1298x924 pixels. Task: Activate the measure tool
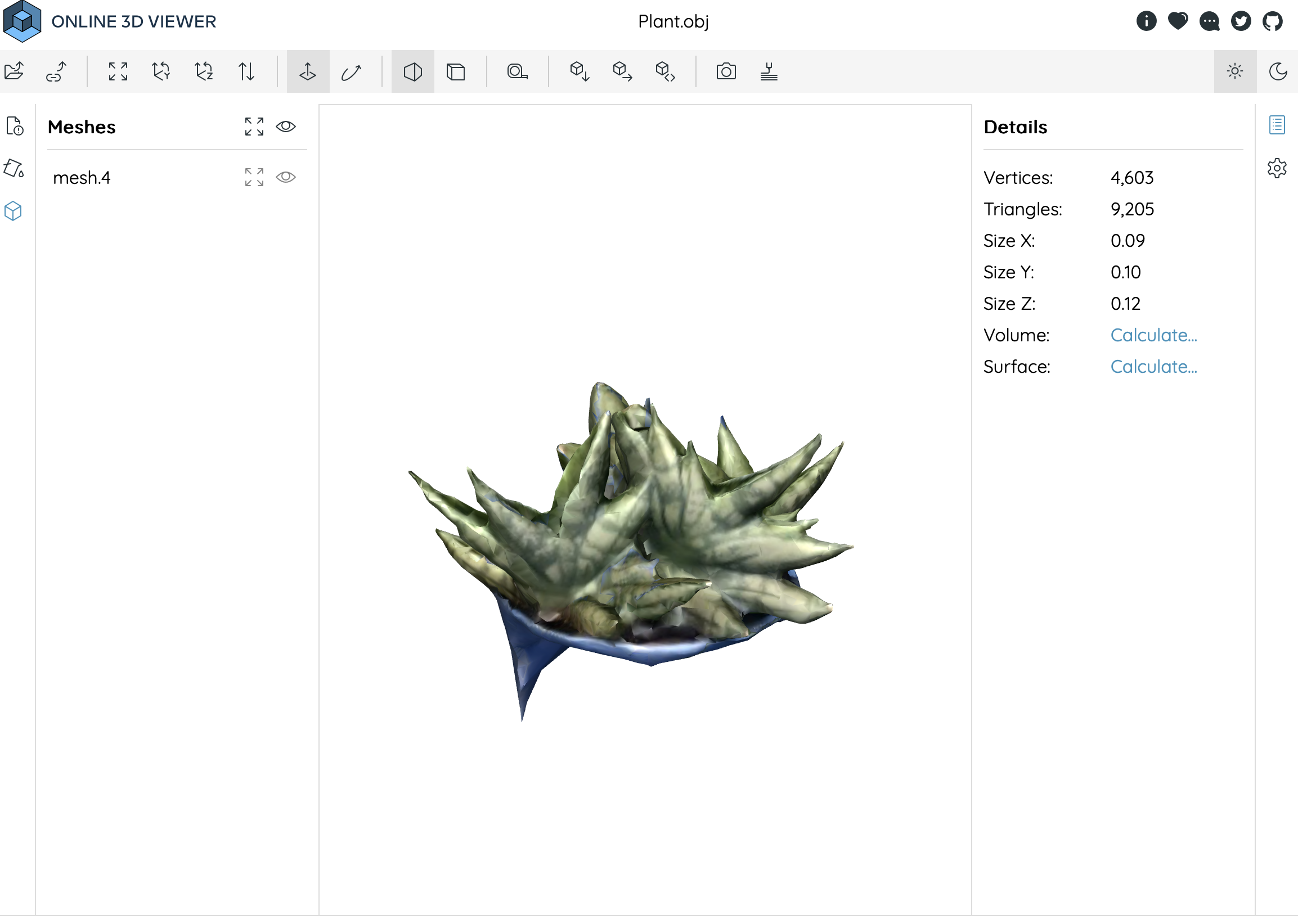(x=516, y=71)
